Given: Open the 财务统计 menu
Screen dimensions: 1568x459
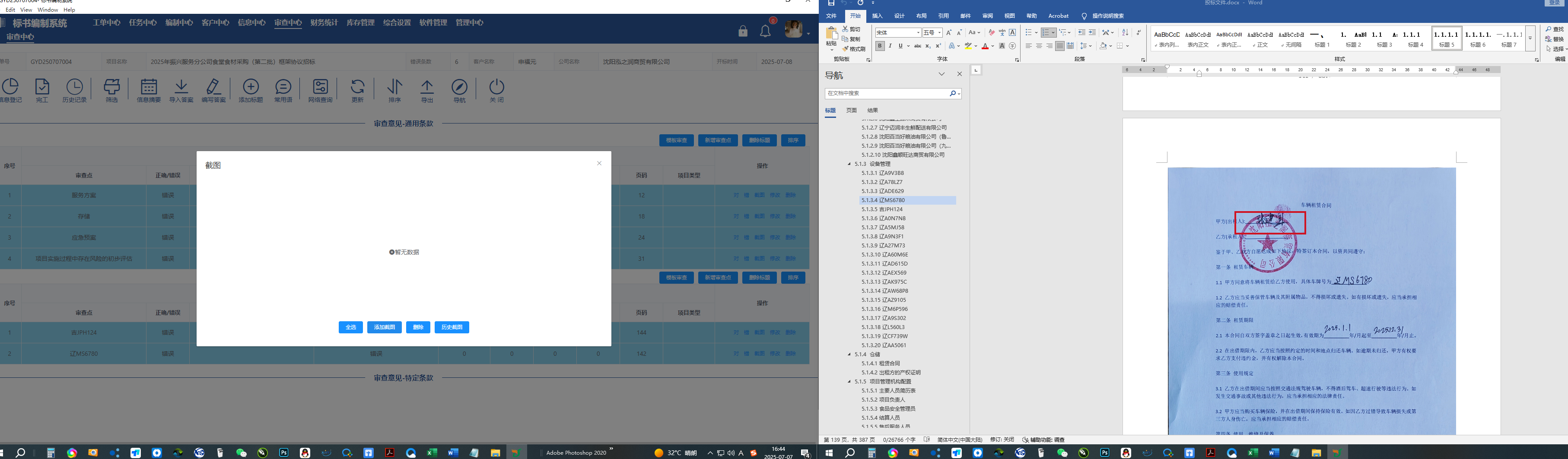Looking at the screenshot, I should pyautogui.click(x=324, y=22).
